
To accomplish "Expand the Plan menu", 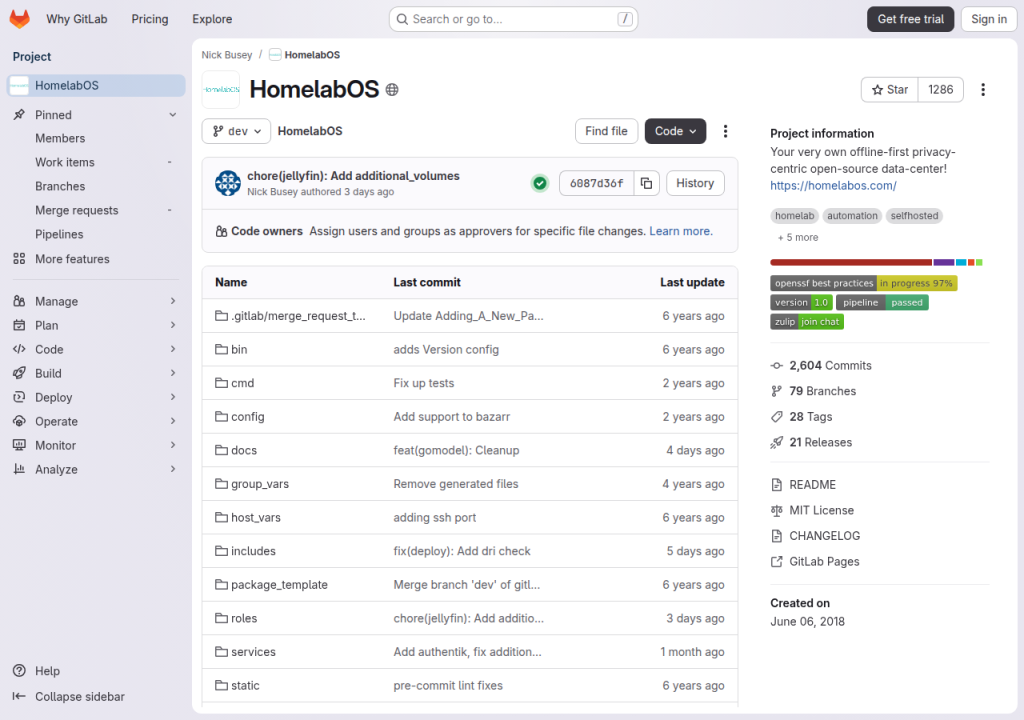I will click(x=96, y=325).
